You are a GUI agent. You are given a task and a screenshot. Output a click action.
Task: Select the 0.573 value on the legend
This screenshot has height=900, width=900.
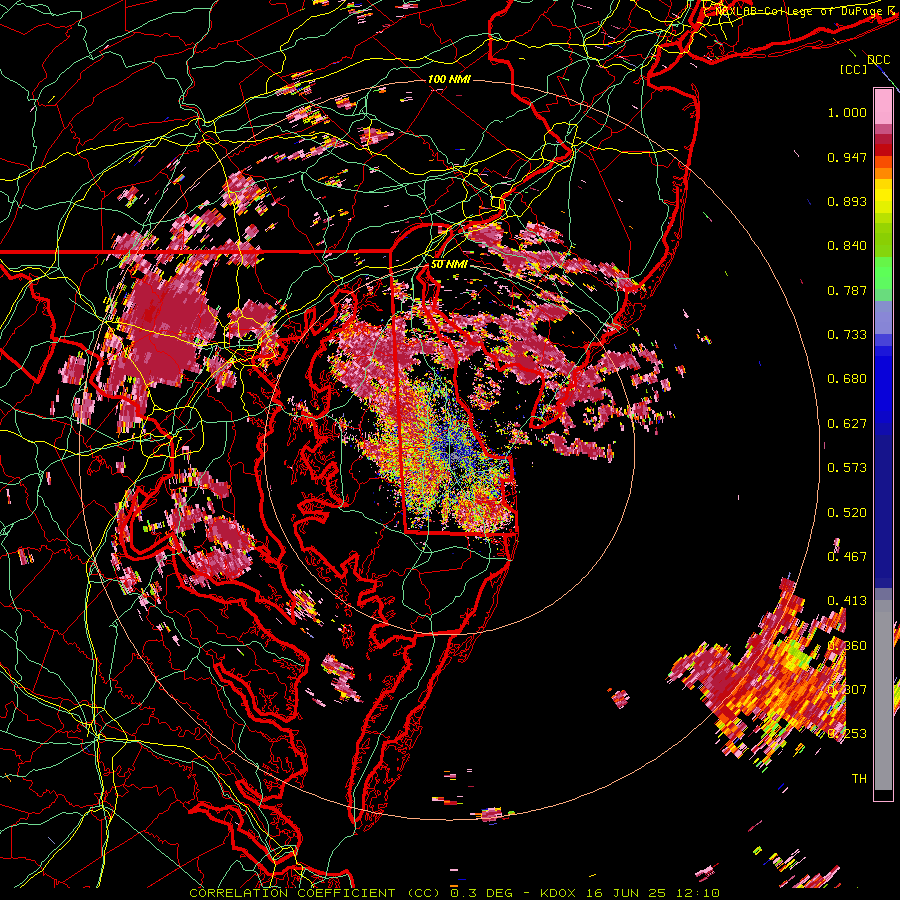tap(847, 468)
